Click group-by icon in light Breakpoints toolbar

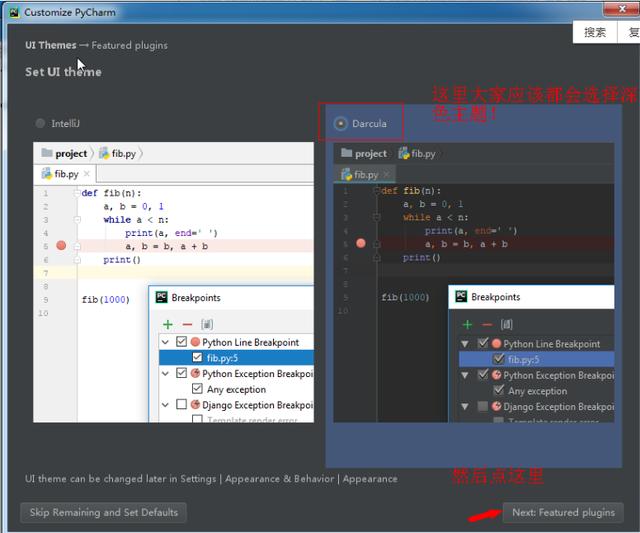pos(207,324)
